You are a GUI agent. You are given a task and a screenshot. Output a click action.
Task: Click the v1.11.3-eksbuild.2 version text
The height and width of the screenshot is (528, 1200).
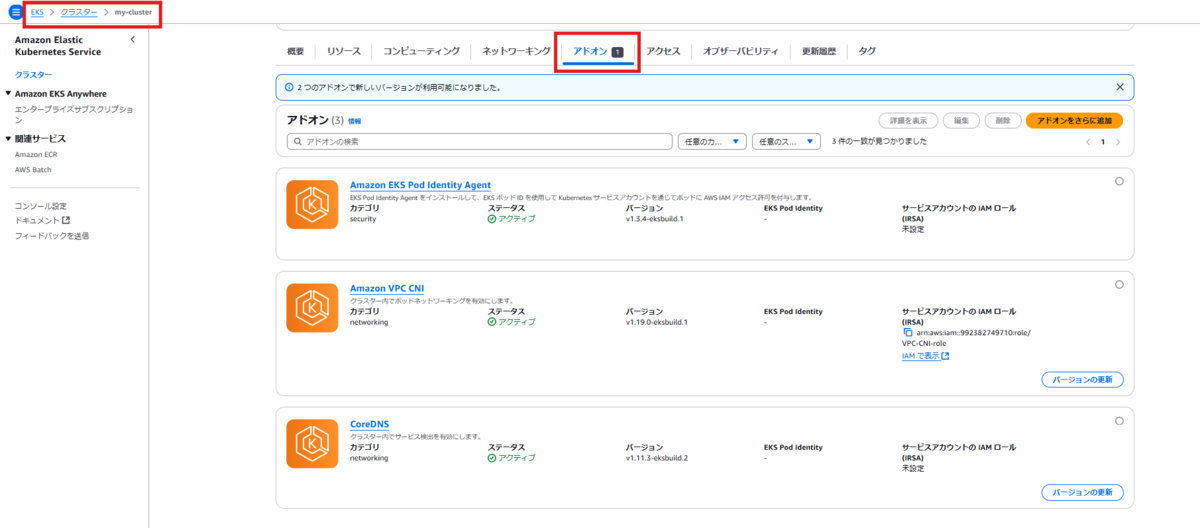click(x=657, y=458)
